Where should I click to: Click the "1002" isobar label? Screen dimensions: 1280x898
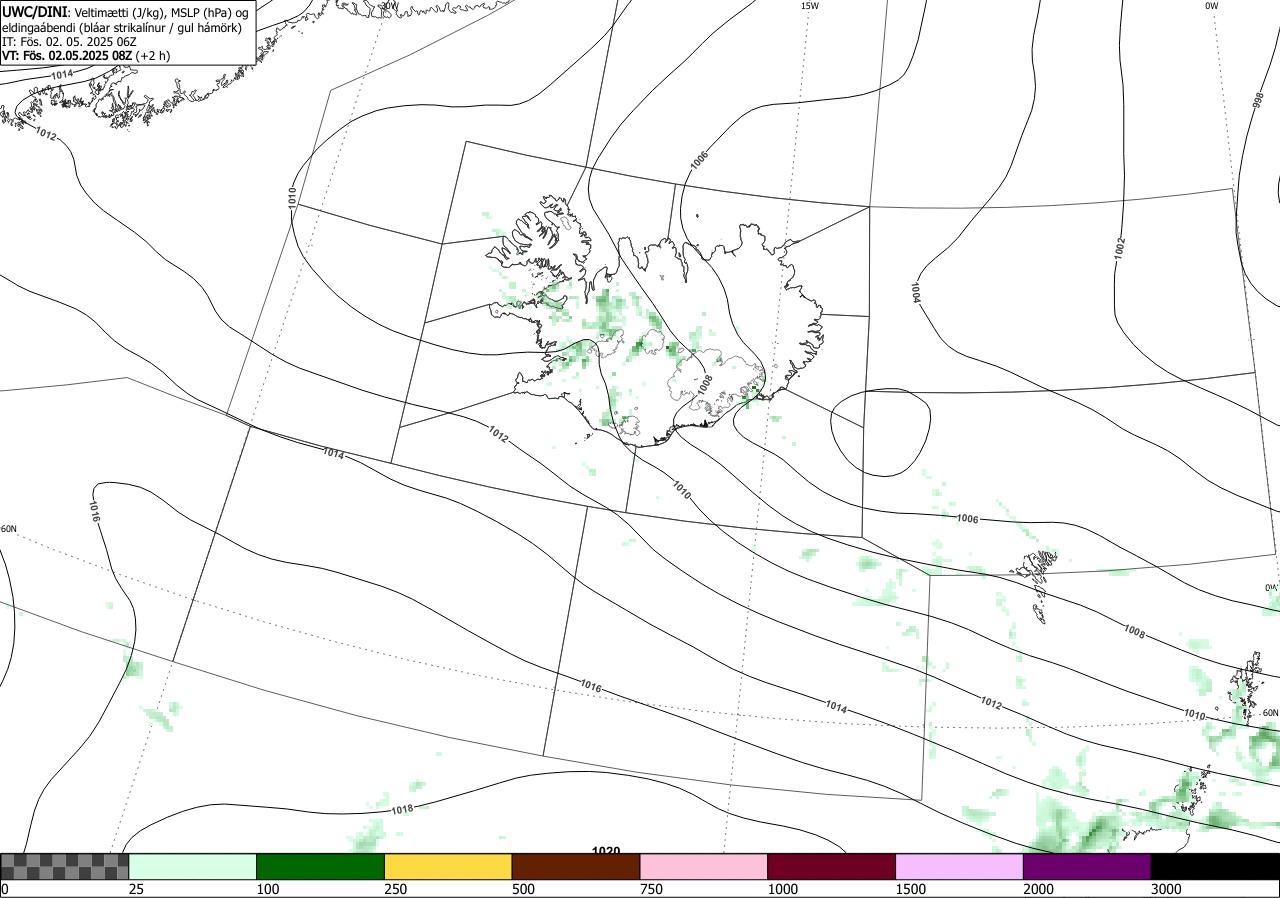point(1120,248)
